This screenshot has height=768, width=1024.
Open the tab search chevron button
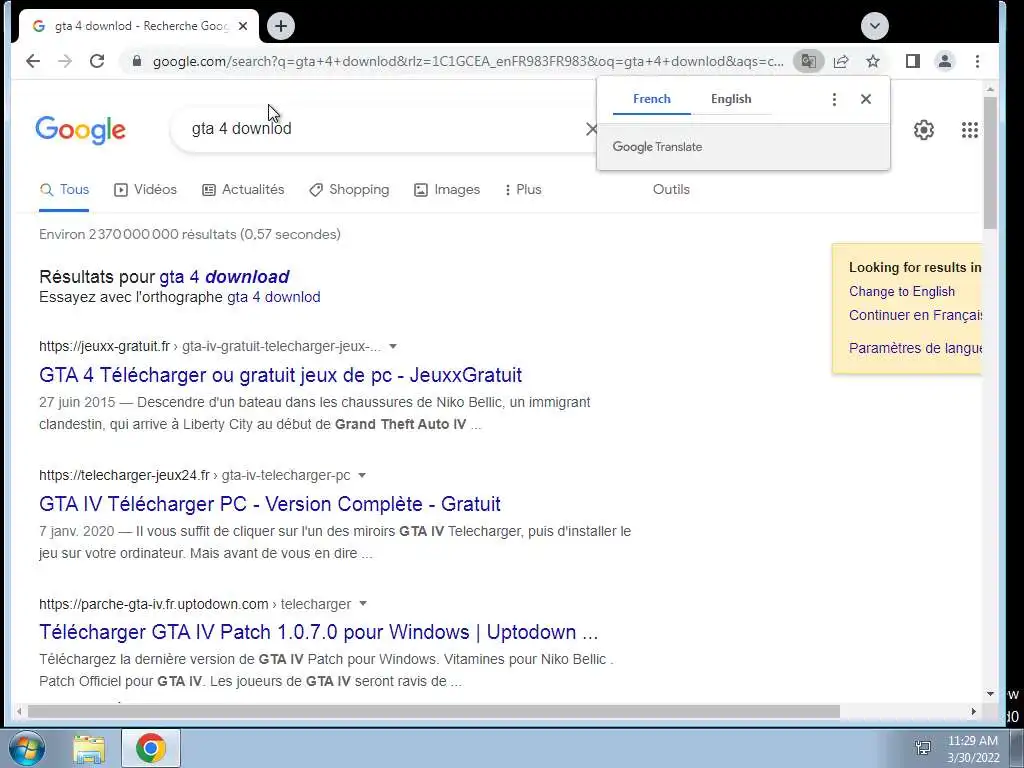(875, 26)
